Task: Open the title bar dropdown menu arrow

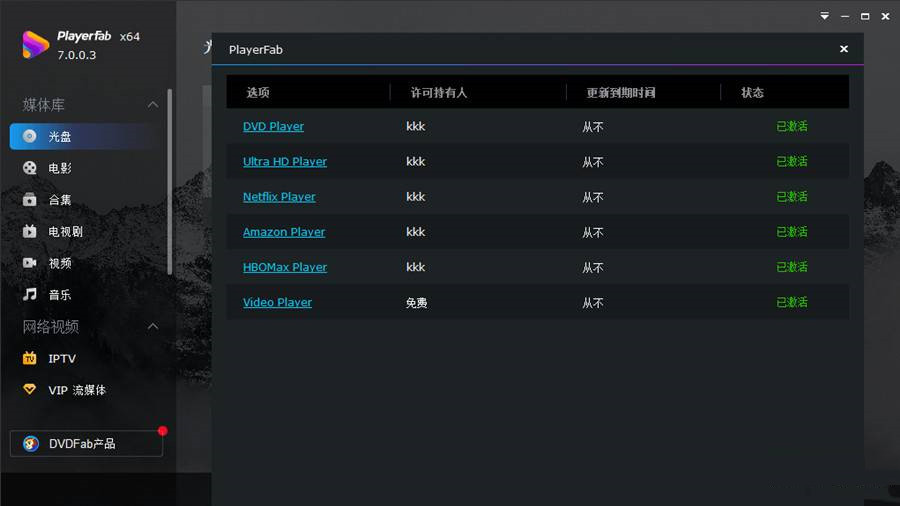Action: [x=824, y=16]
